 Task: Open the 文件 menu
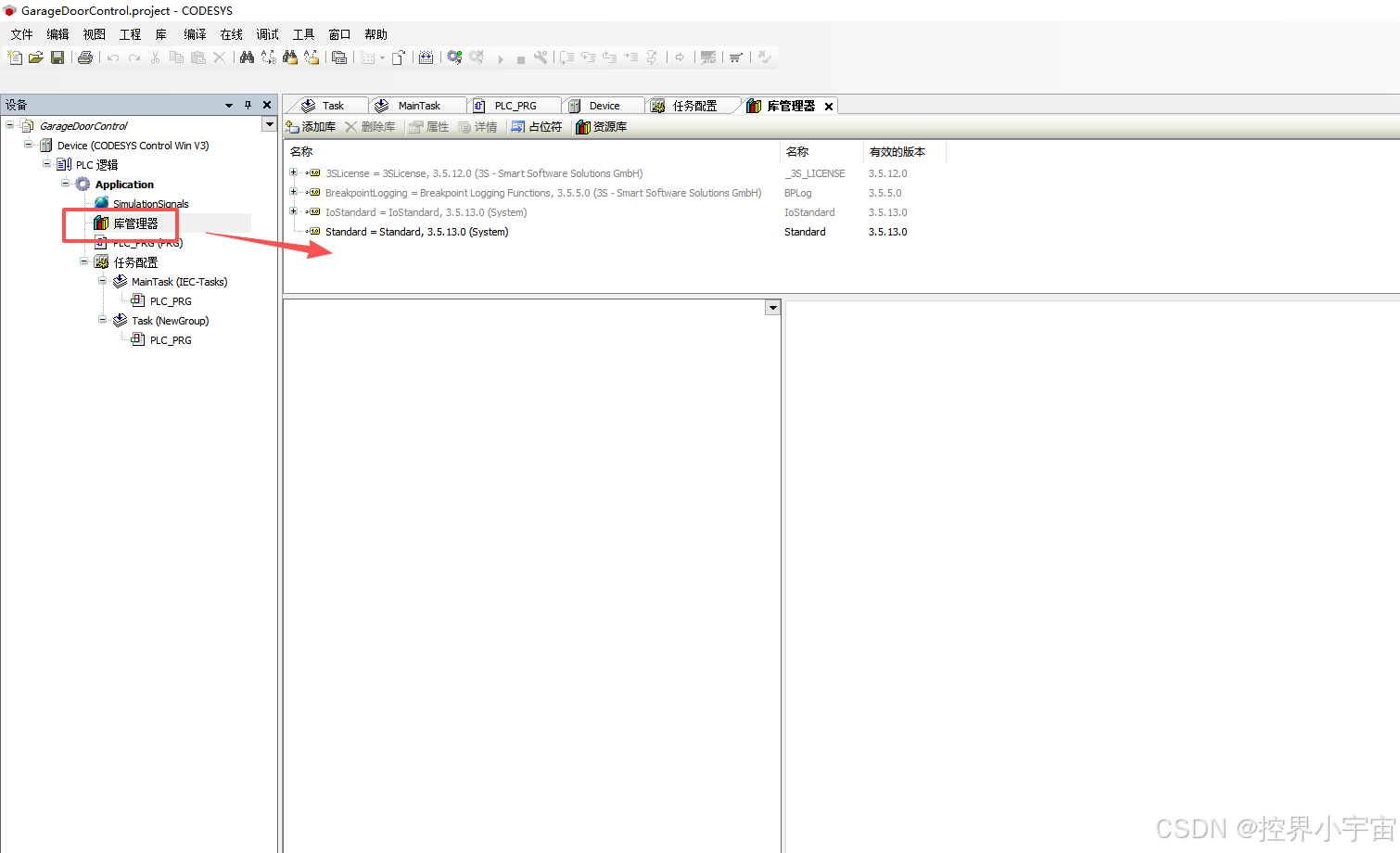22,34
